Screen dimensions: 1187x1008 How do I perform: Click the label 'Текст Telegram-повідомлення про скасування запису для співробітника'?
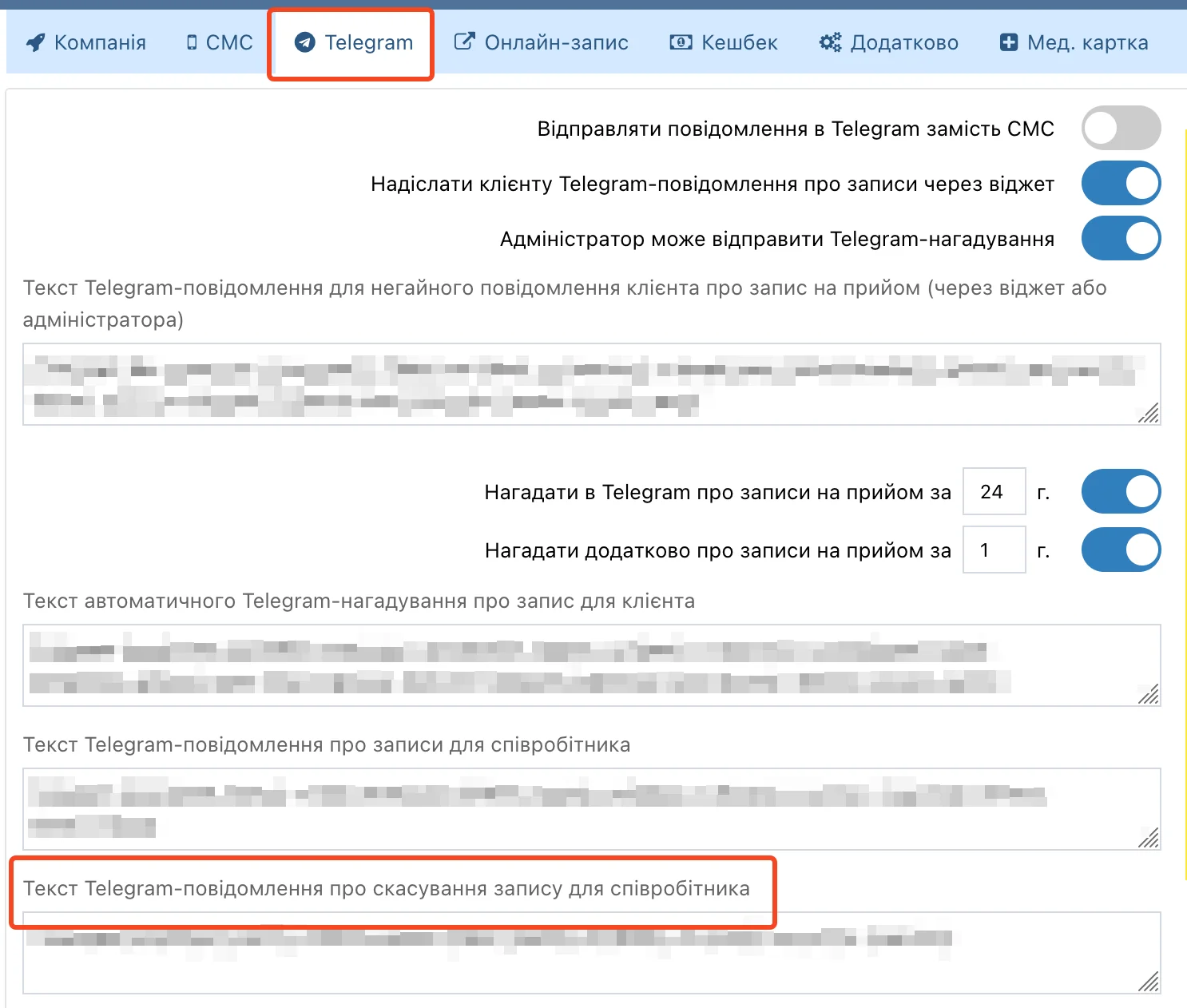[x=387, y=888]
